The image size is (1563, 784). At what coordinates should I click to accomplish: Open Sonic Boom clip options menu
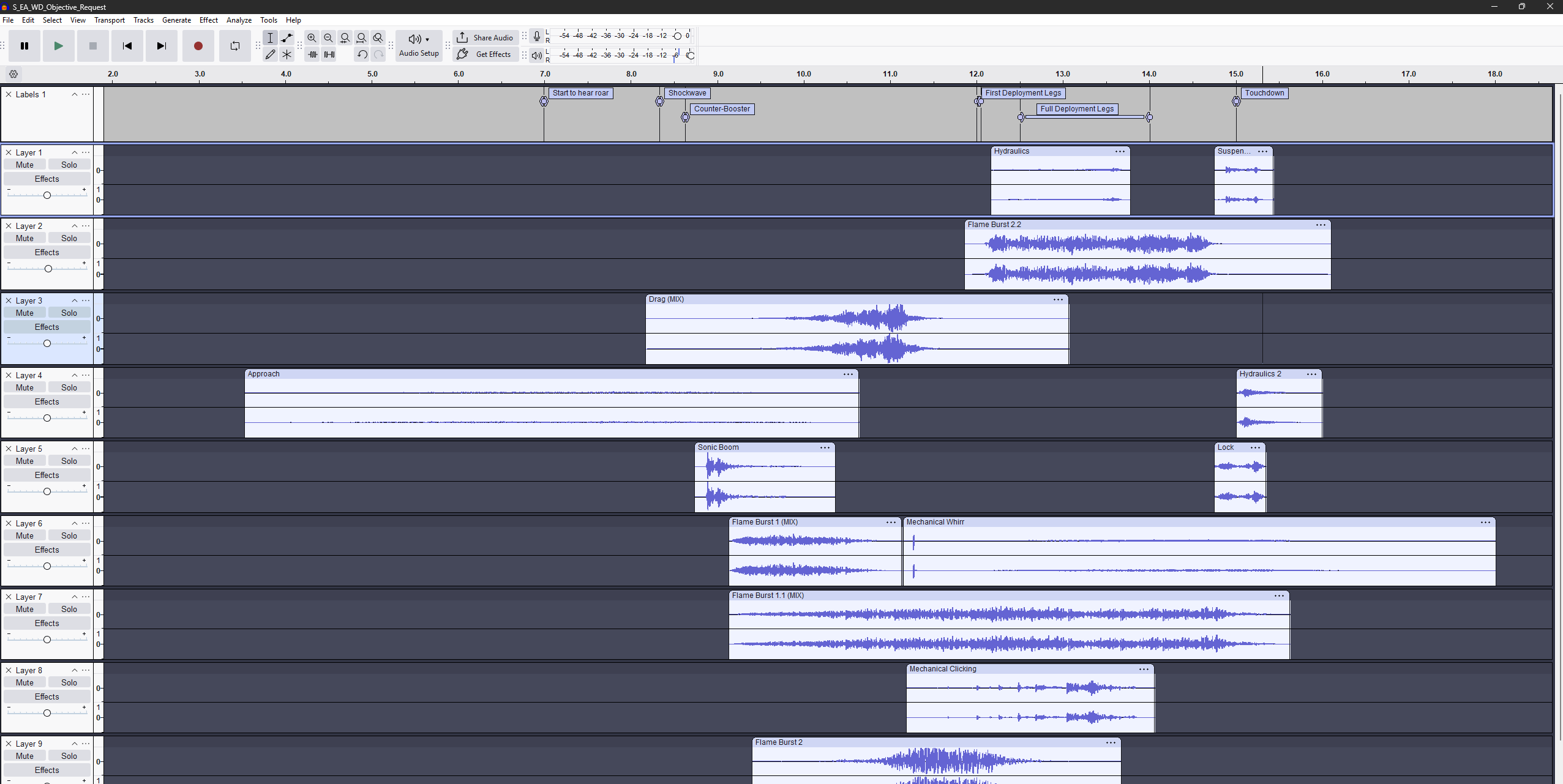click(825, 448)
